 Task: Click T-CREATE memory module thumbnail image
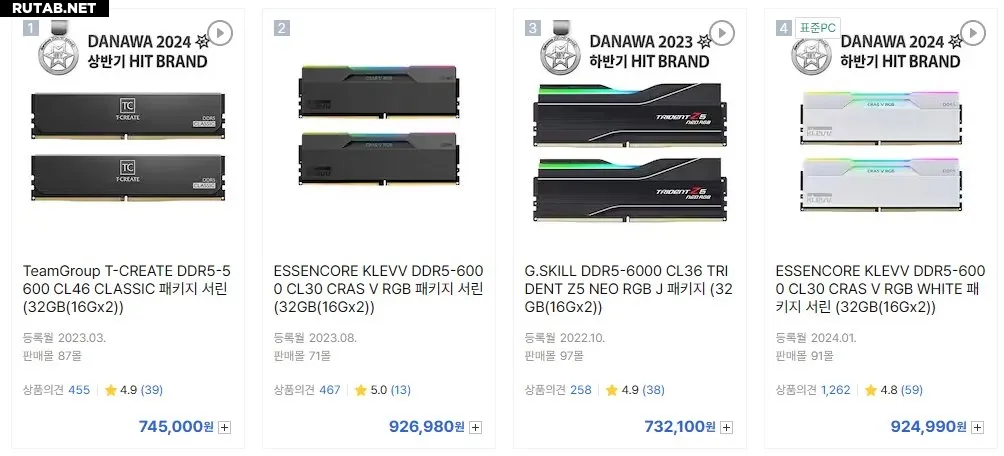[128, 147]
